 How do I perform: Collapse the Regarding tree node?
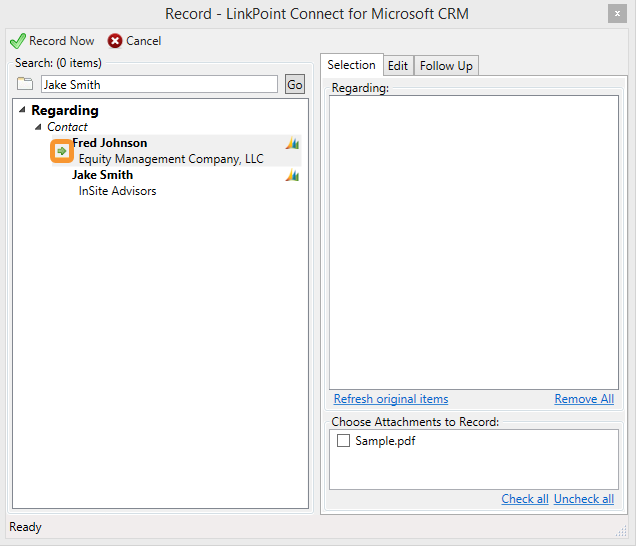[23, 110]
